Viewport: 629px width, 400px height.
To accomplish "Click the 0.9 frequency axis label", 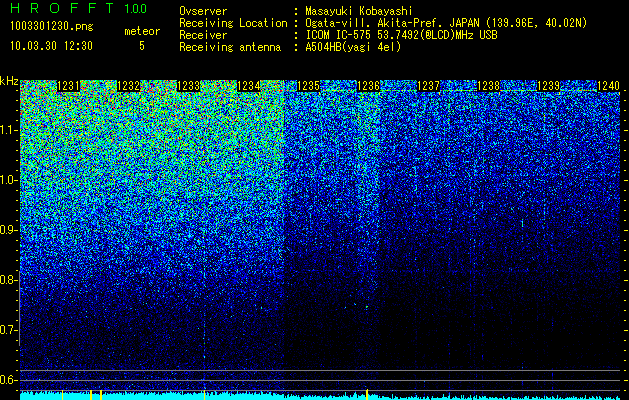I will pos(8,230).
